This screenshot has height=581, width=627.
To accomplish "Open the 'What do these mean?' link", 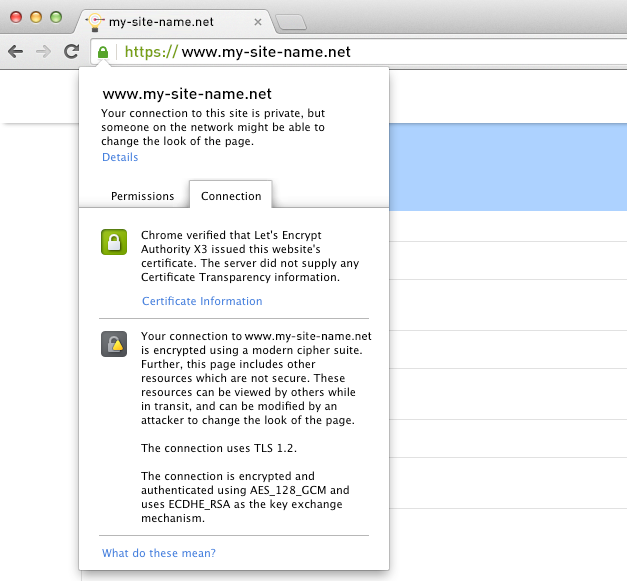I will click(159, 553).
